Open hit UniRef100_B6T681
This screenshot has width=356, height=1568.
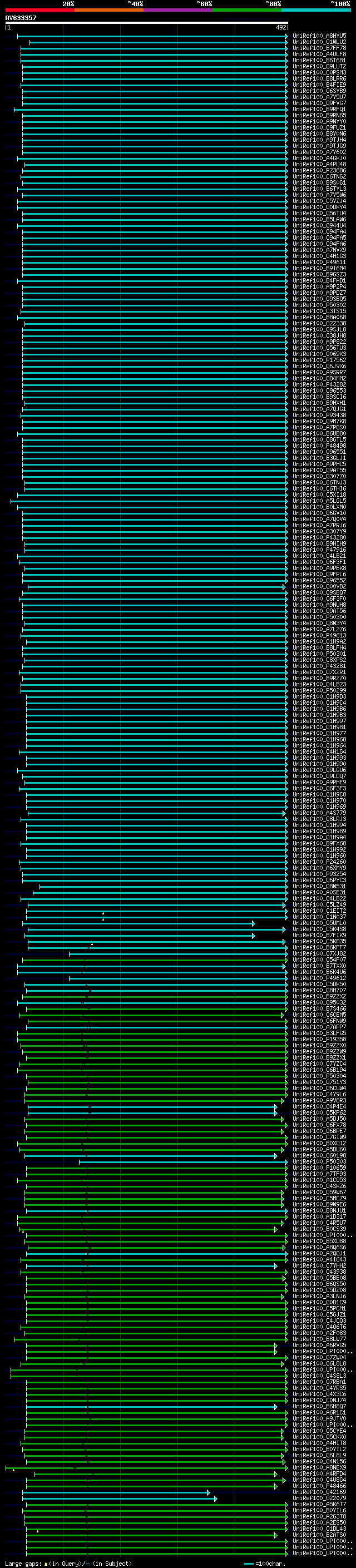(319, 60)
